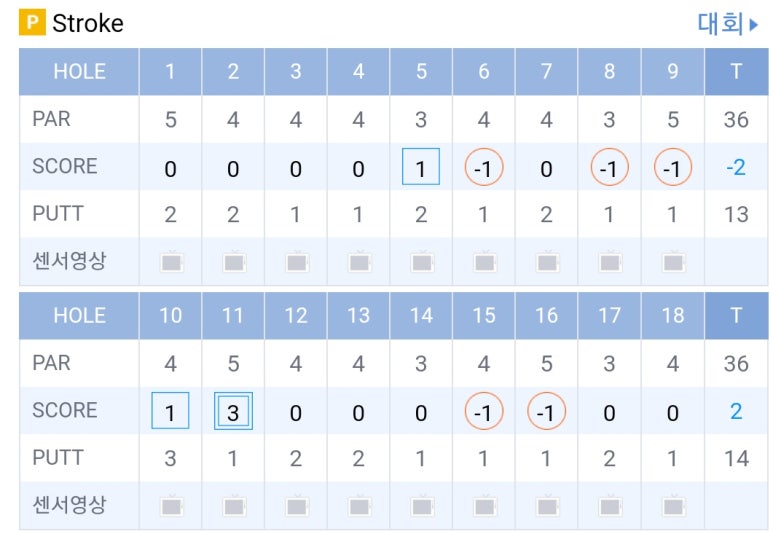Play sensor video for hole 5
This screenshot has width=773, height=534.
pos(422,262)
